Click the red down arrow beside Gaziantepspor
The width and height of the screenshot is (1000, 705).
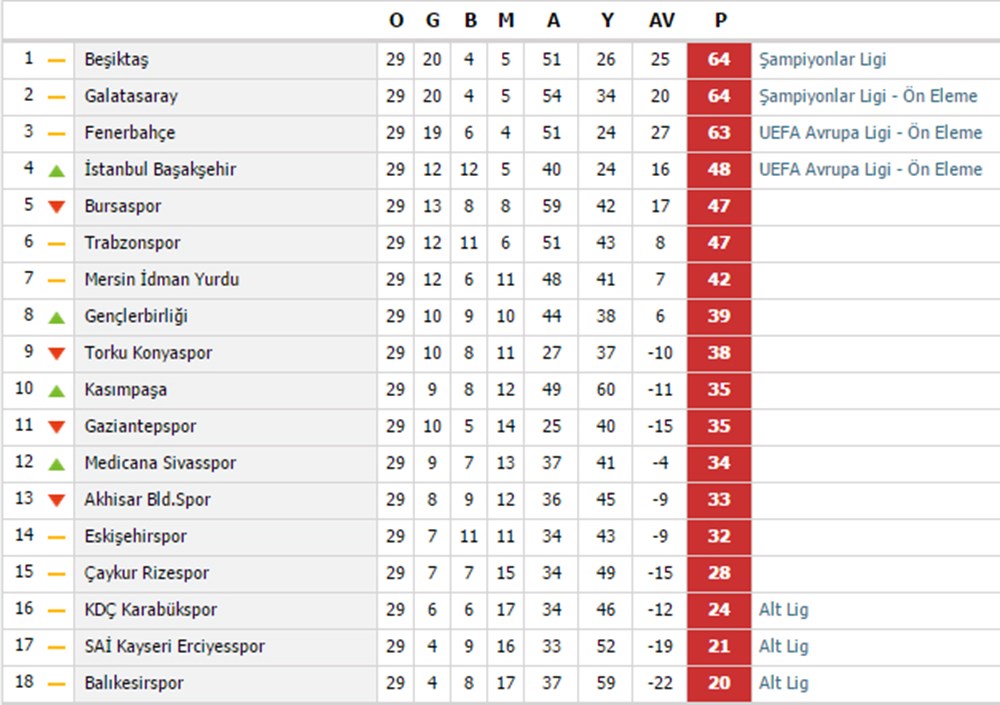pos(57,427)
